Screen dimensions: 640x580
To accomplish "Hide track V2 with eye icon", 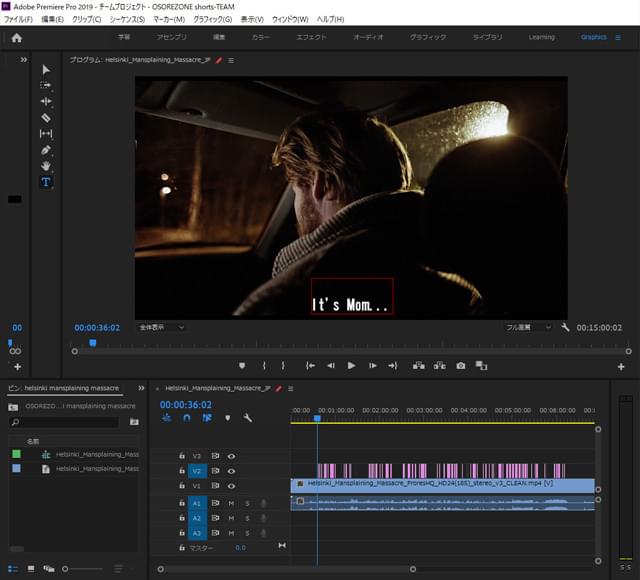I will (231, 470).
